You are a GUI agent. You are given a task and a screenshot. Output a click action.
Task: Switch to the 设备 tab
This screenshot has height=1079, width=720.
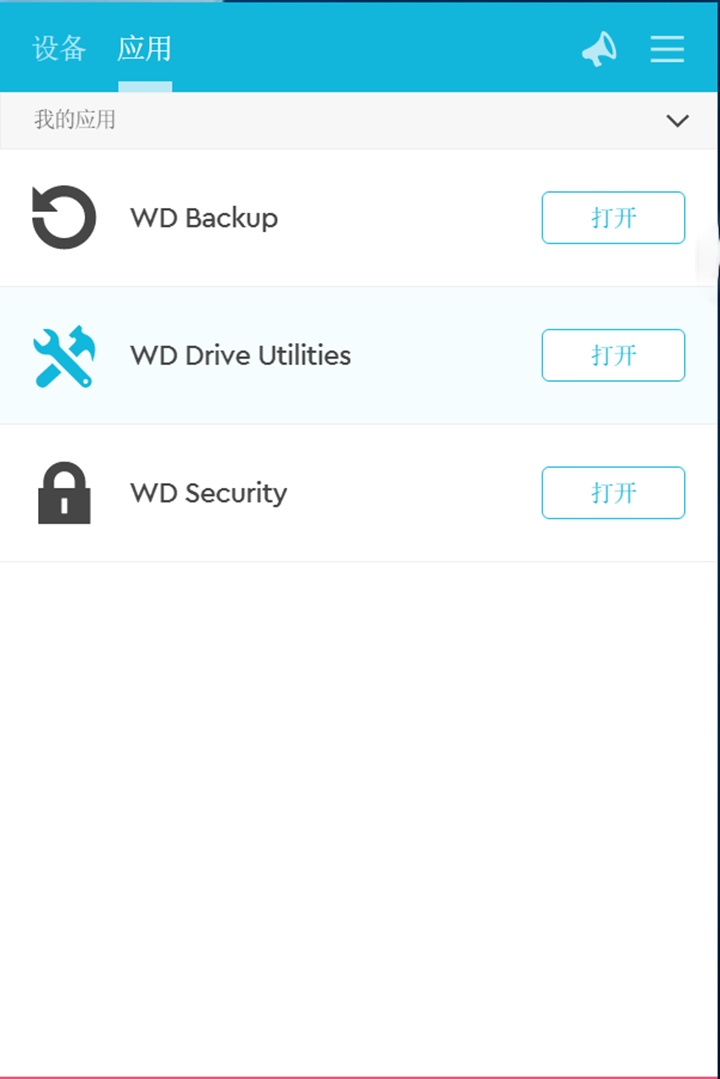coord(59,48)
